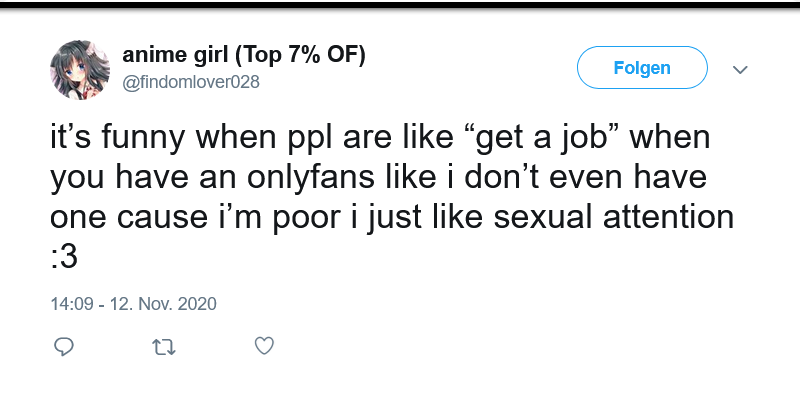Open the tweet permalink via the 14:09 timestamp
The image size is (800, 395).
coord(72,304)
